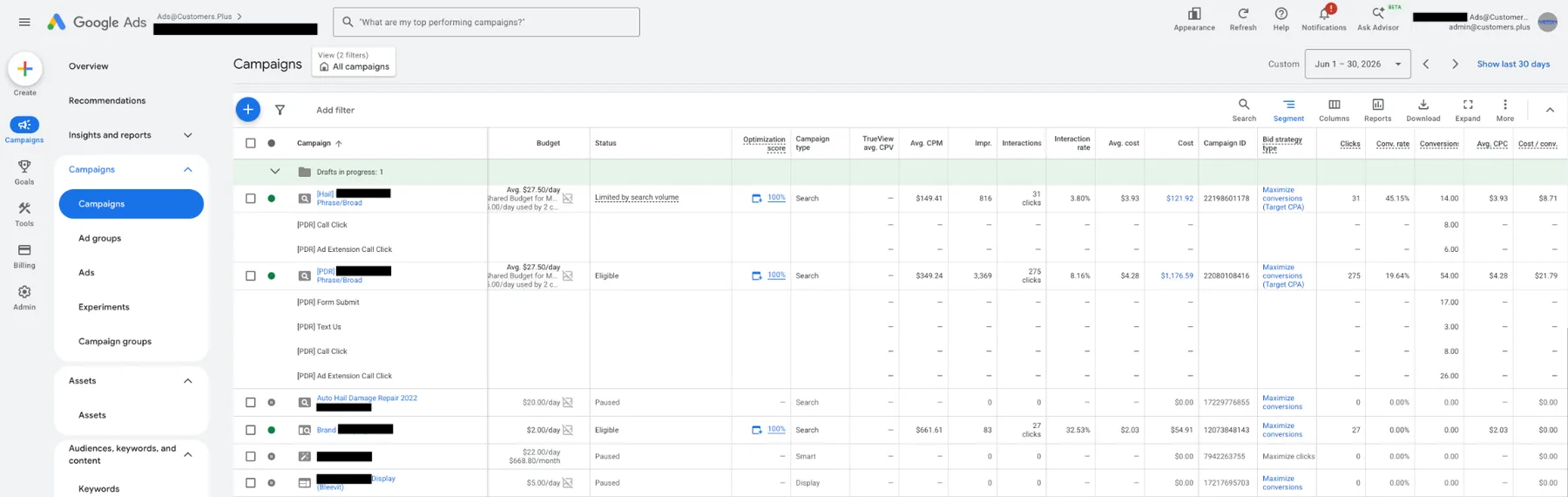The width and height of the screenshot is (1568, 497).
Task: Open Overview in sidebar
Action: (89, 66)
